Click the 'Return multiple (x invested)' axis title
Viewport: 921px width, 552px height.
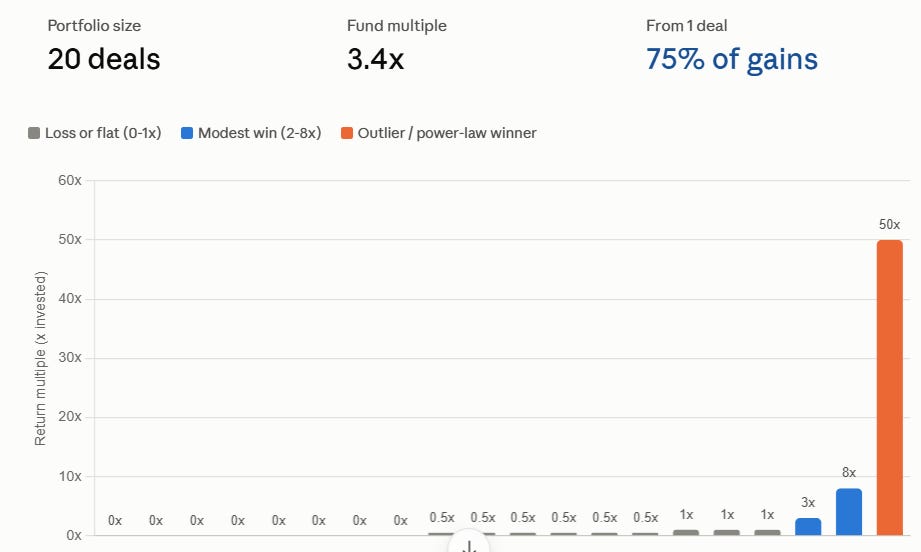[40, 358]
